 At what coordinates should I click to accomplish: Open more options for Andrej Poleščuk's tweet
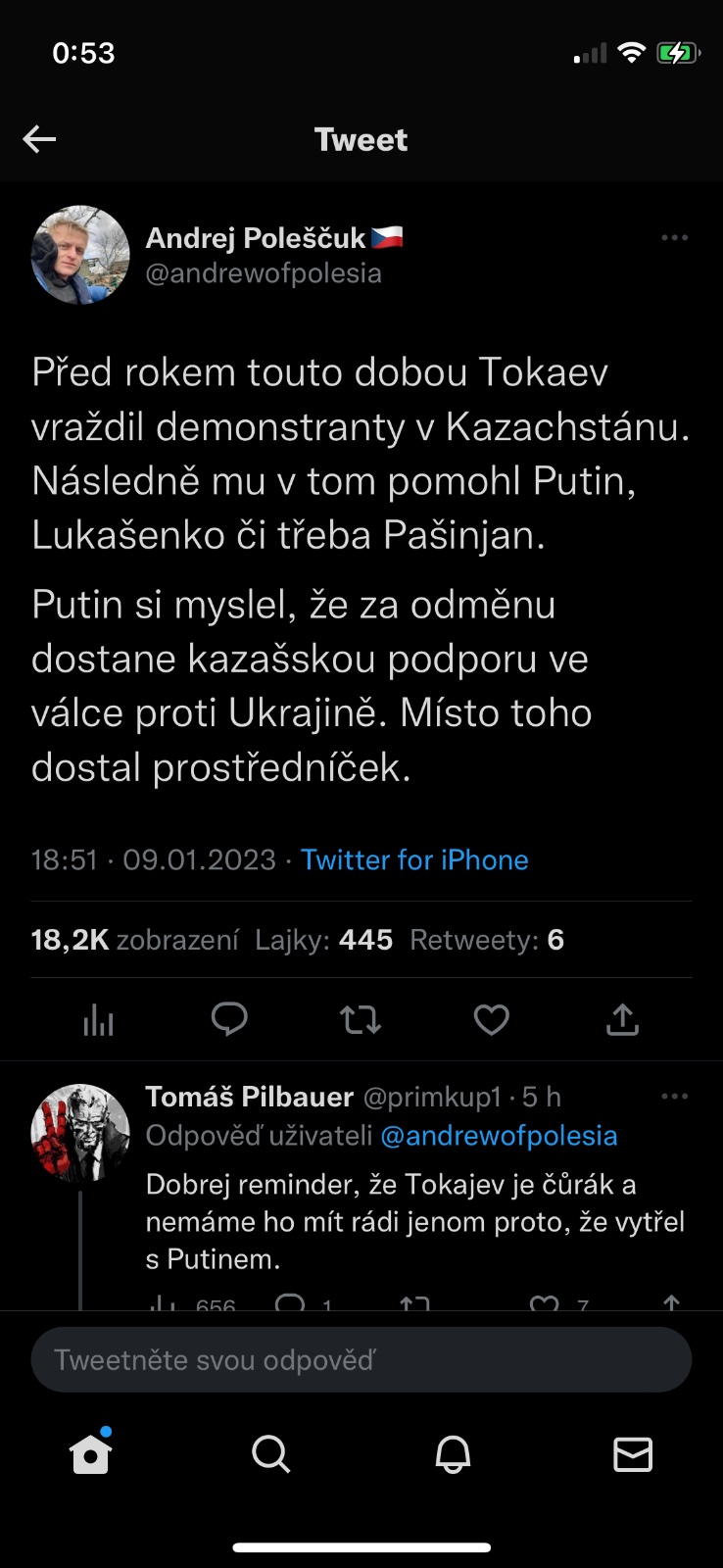[x=674, y=238]
